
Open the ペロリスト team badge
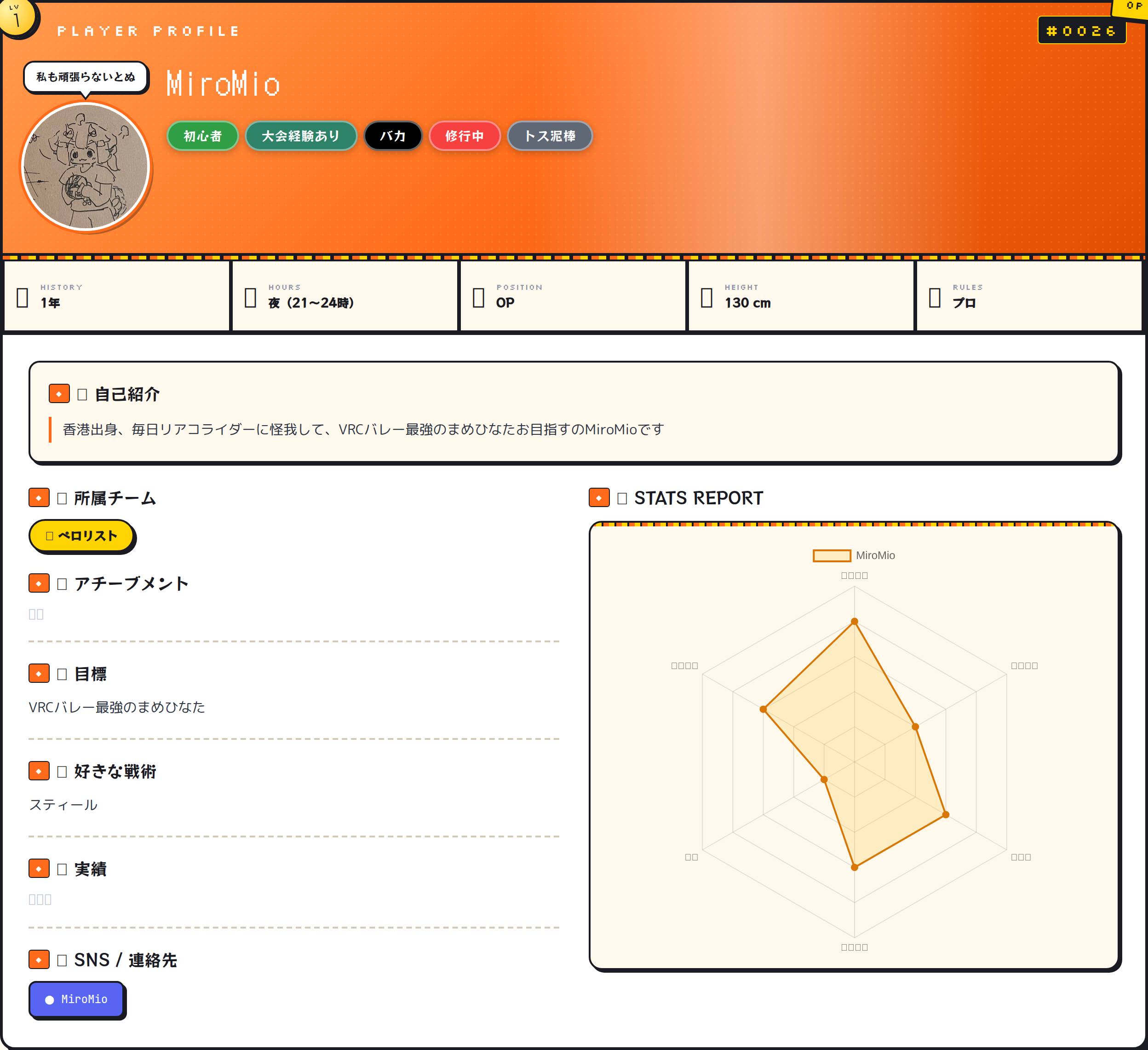[x=81, y=536]
